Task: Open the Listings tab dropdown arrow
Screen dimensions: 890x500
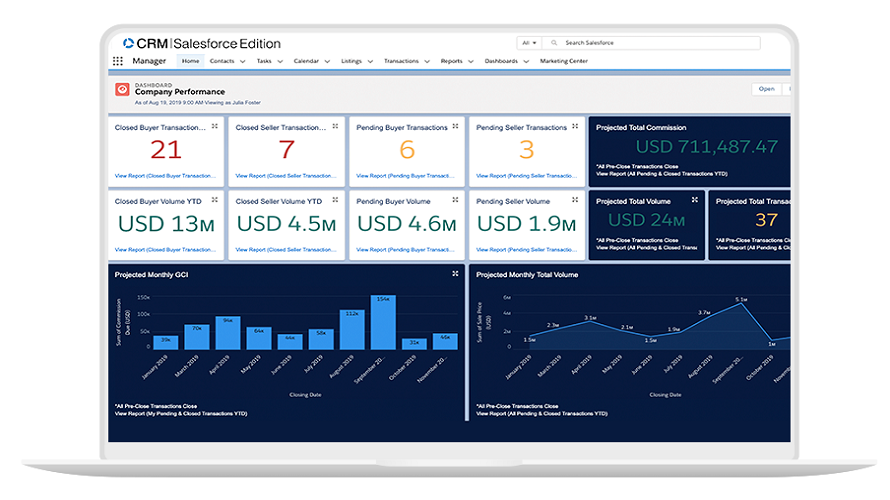Action: 370,61
